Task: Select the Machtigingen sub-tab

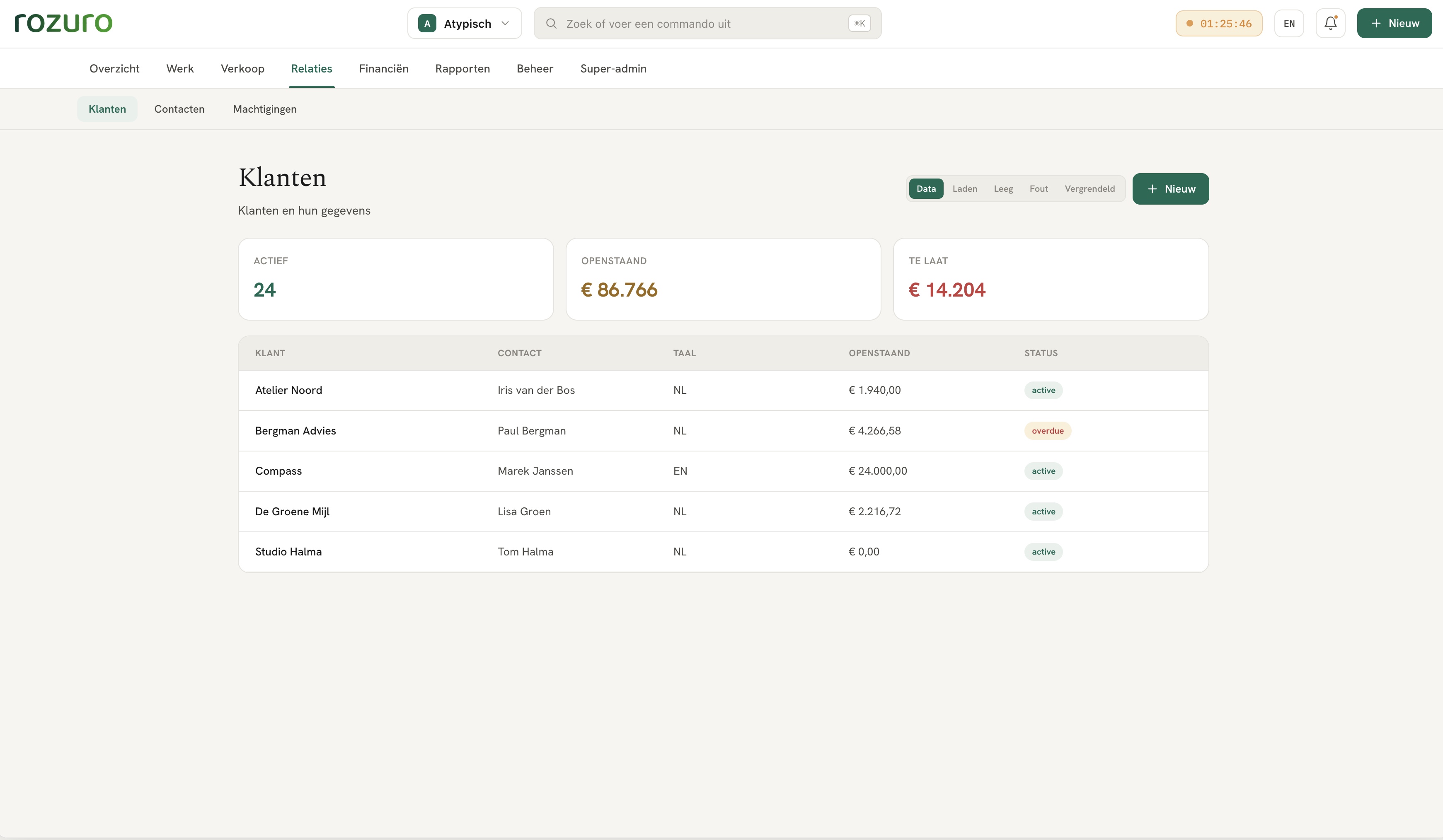Action: [264, 109]
